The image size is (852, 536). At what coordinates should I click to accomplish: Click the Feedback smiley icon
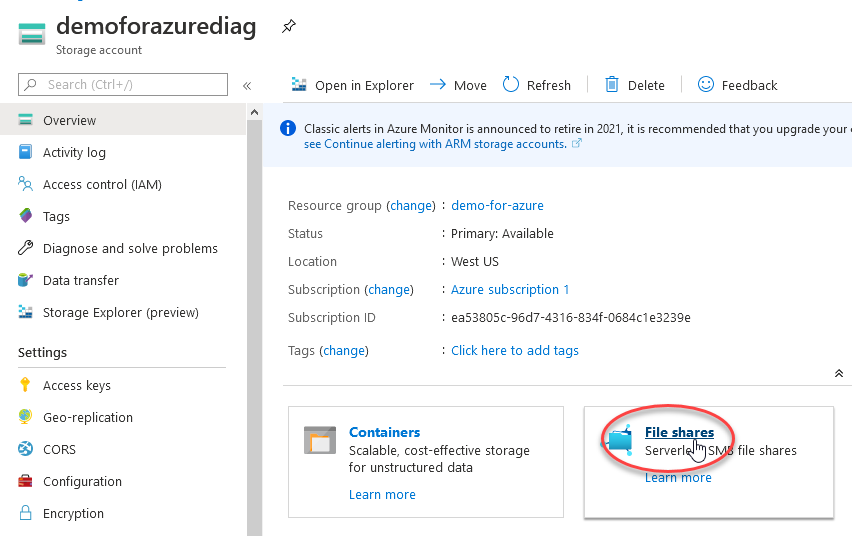pyautogui.click(x=706, y=84)
